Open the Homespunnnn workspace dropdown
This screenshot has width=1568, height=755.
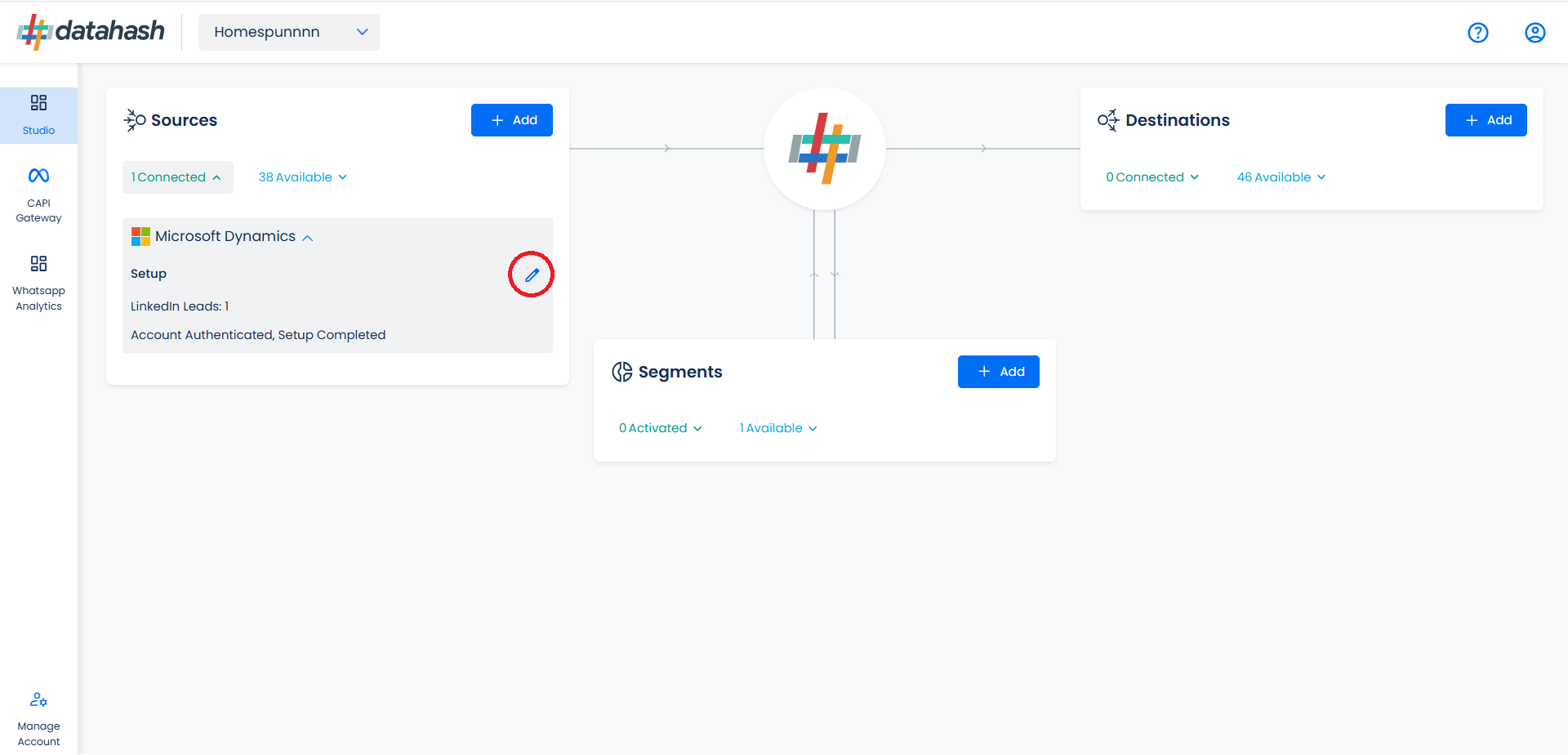[289, 32]
